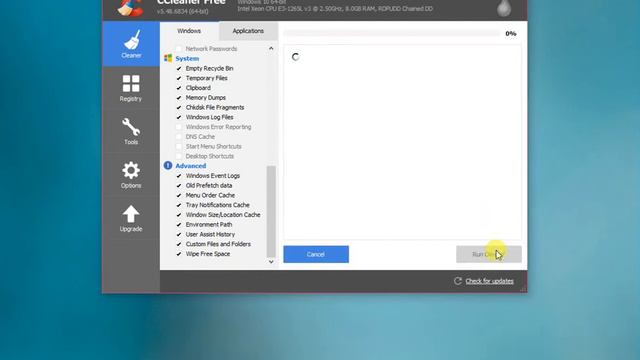Click the CCleaner broom logo icon

click(x=130, y=7)
